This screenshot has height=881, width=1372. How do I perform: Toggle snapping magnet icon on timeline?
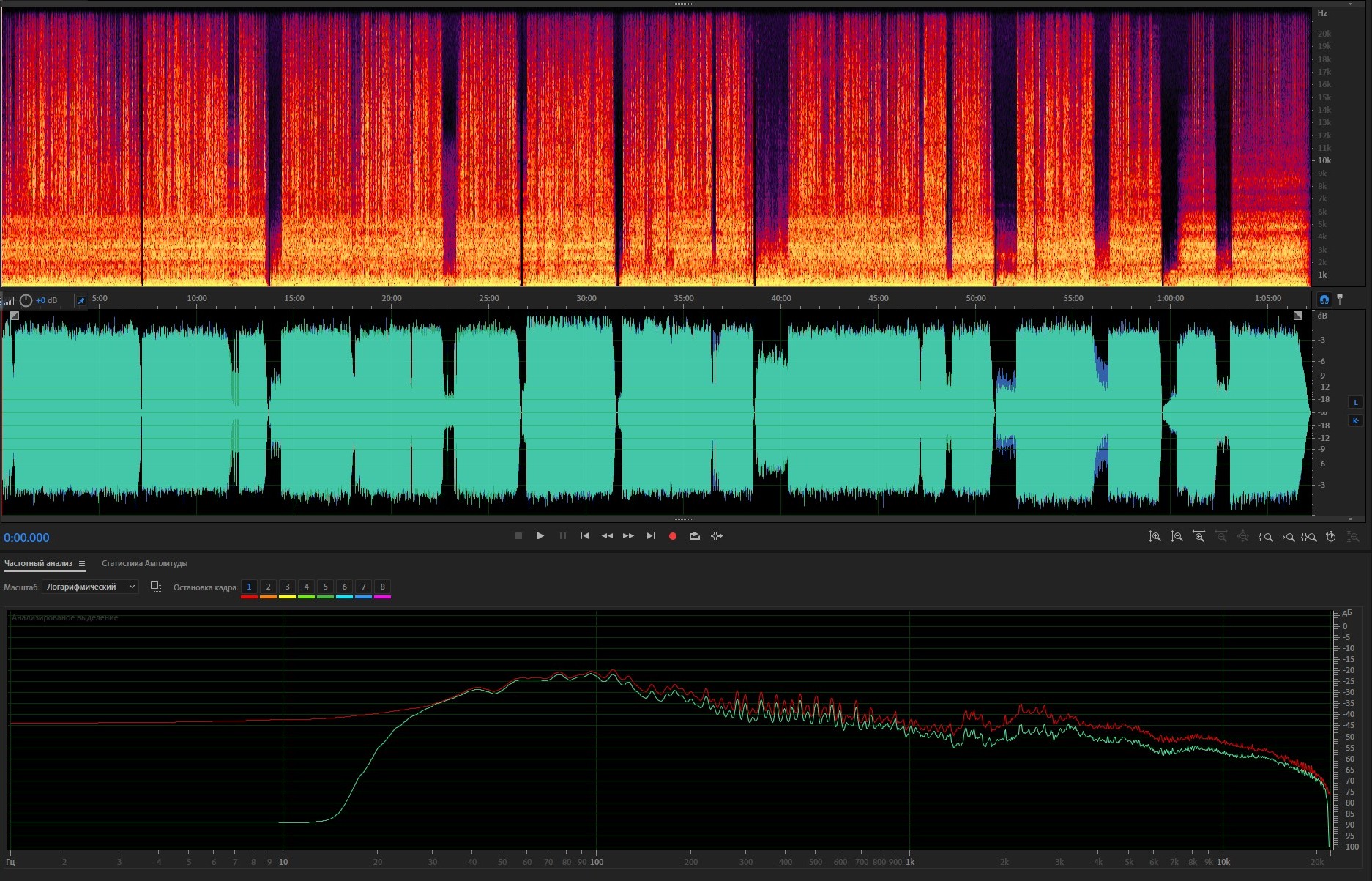point(1324,300)
